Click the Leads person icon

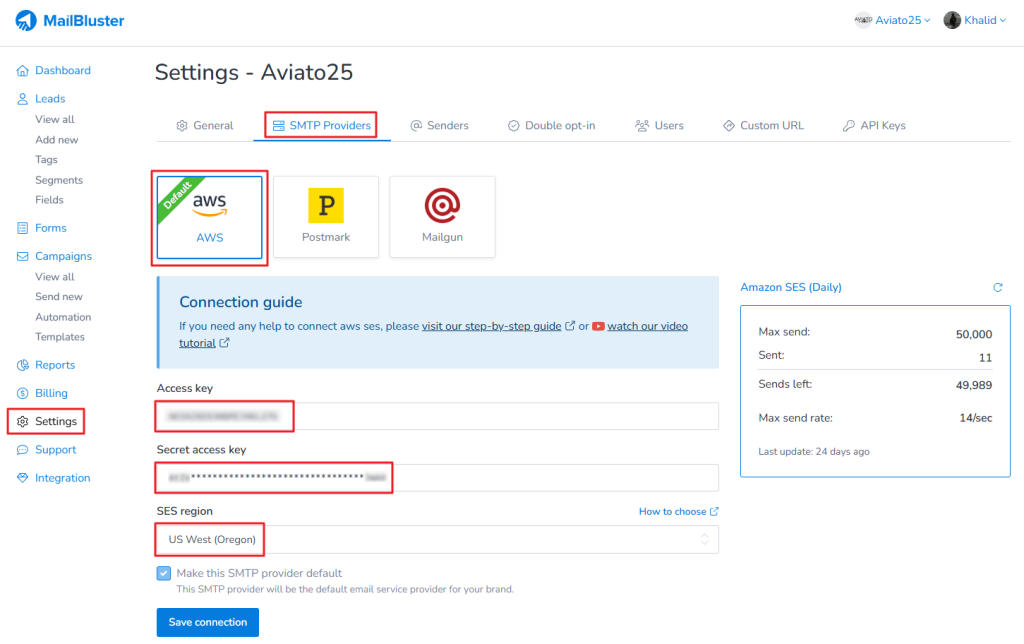pyautogui.click(x=23, y=99)
